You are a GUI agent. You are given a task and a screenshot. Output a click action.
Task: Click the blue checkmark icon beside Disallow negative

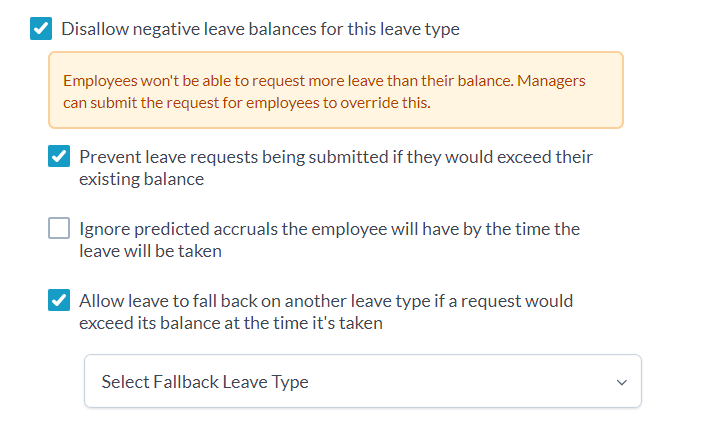pos(41,29)
